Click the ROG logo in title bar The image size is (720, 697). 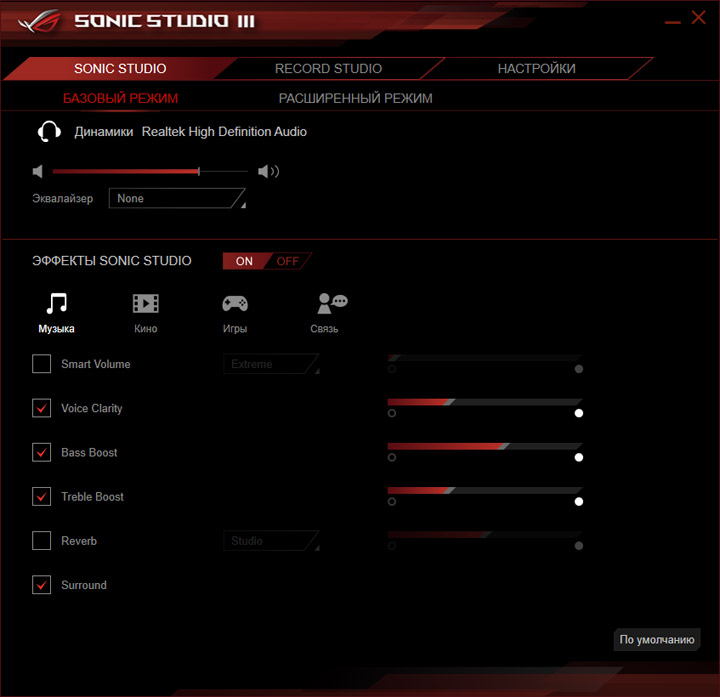(x=39, y=21)
